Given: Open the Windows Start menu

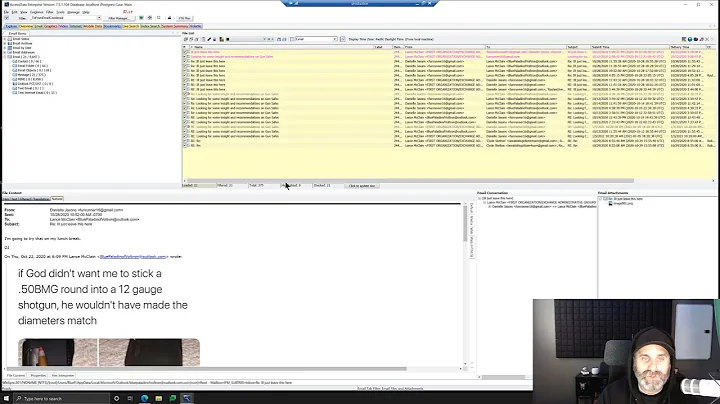Looking at the screenshot, I should [x=6, y=398].
